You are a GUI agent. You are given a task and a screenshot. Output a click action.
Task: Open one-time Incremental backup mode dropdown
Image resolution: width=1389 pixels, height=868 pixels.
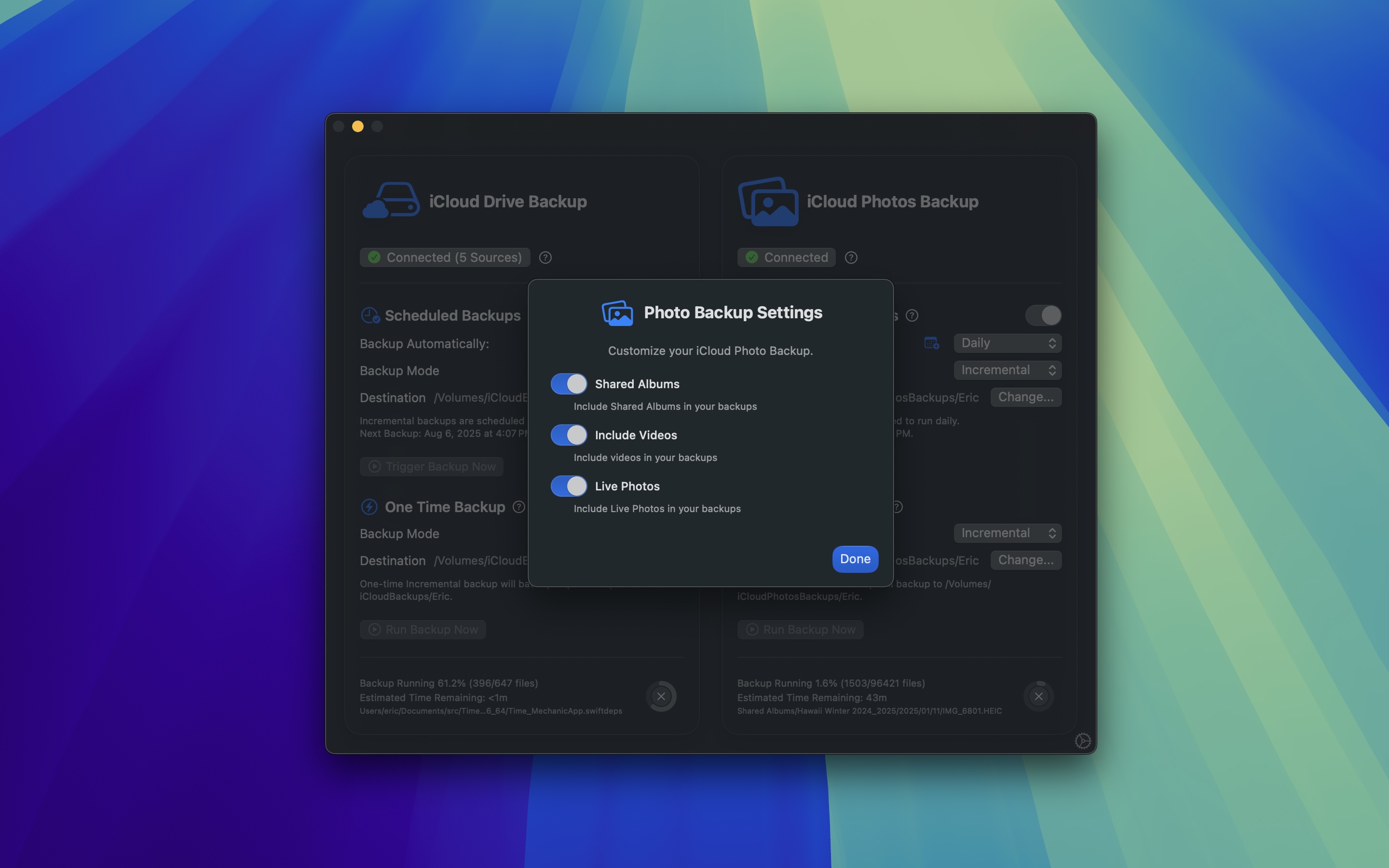1008,533
